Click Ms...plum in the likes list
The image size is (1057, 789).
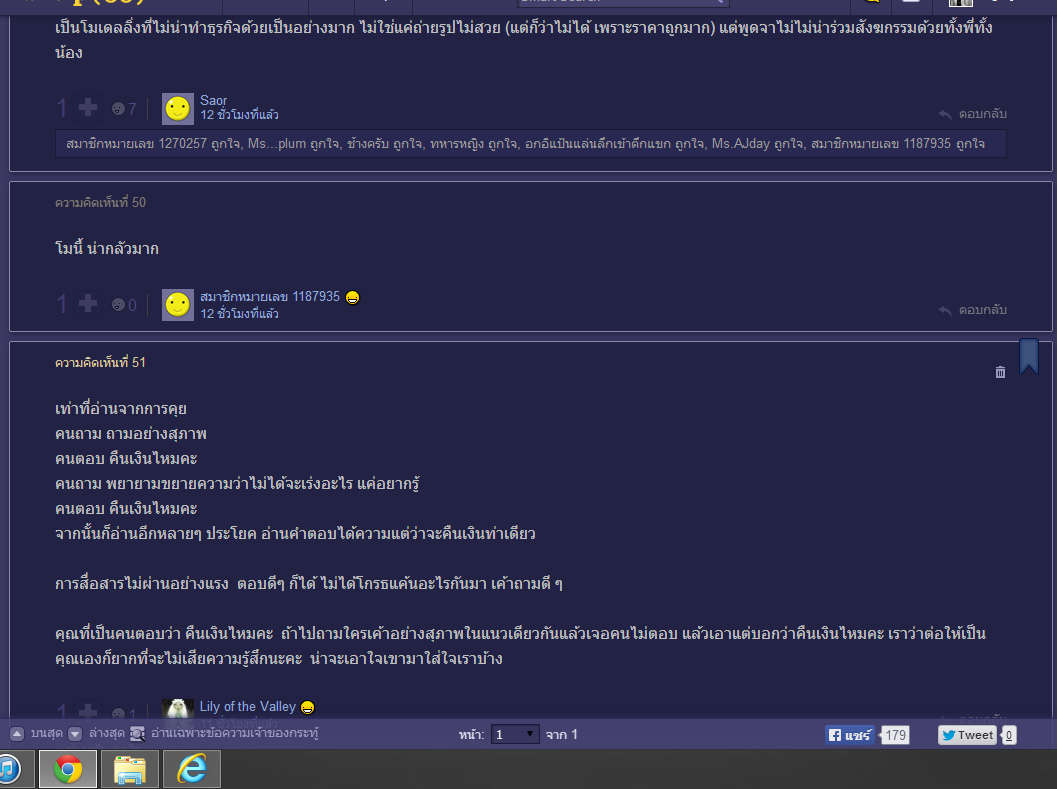pyautogui.click(x=277, y=144)
